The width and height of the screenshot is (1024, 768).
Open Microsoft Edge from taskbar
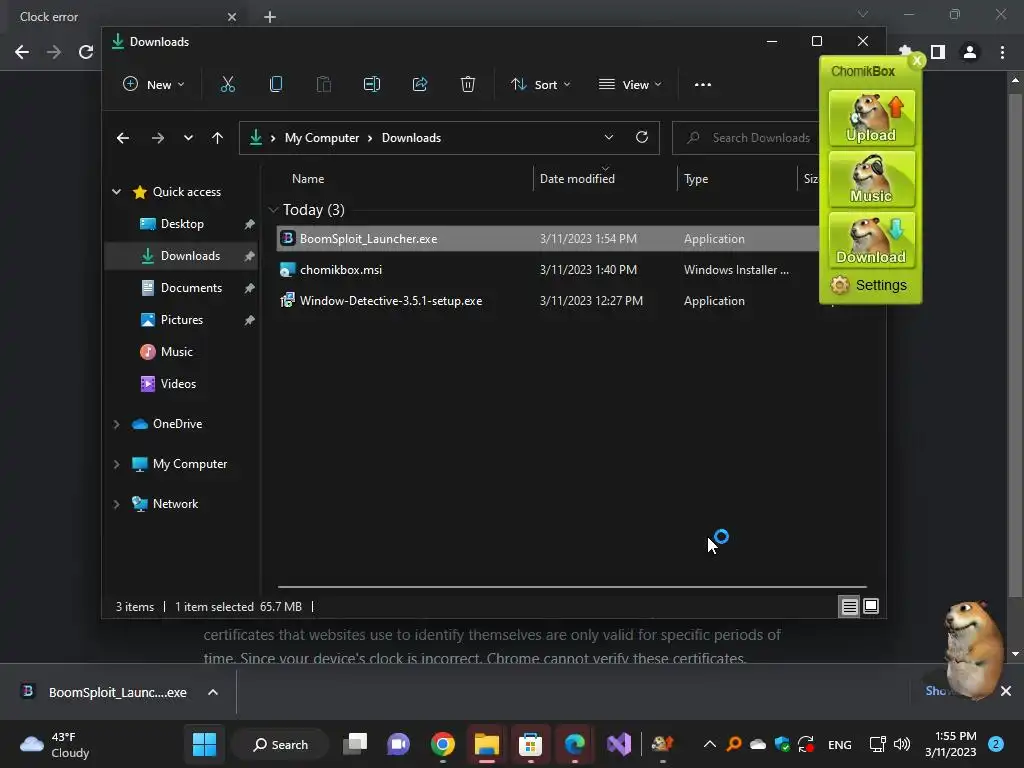coord(575,744)
